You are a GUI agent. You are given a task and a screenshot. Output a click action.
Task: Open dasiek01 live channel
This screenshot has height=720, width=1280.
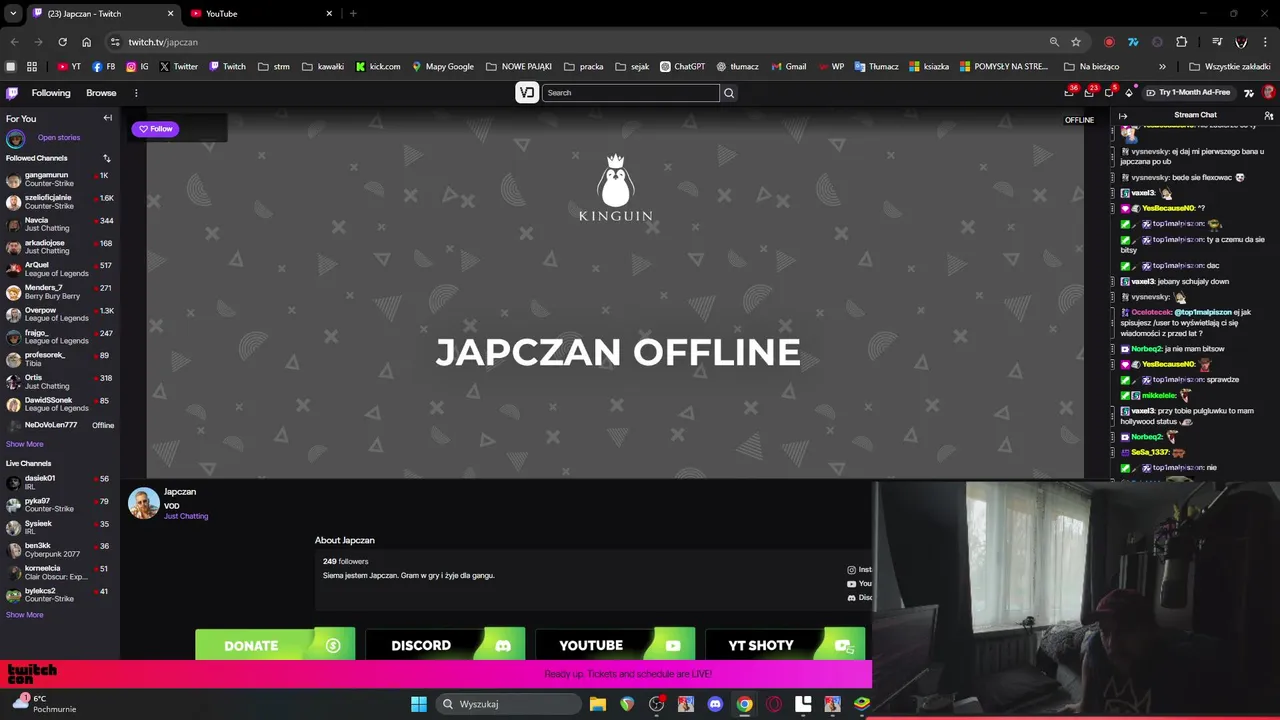click(x=60, y=482)
